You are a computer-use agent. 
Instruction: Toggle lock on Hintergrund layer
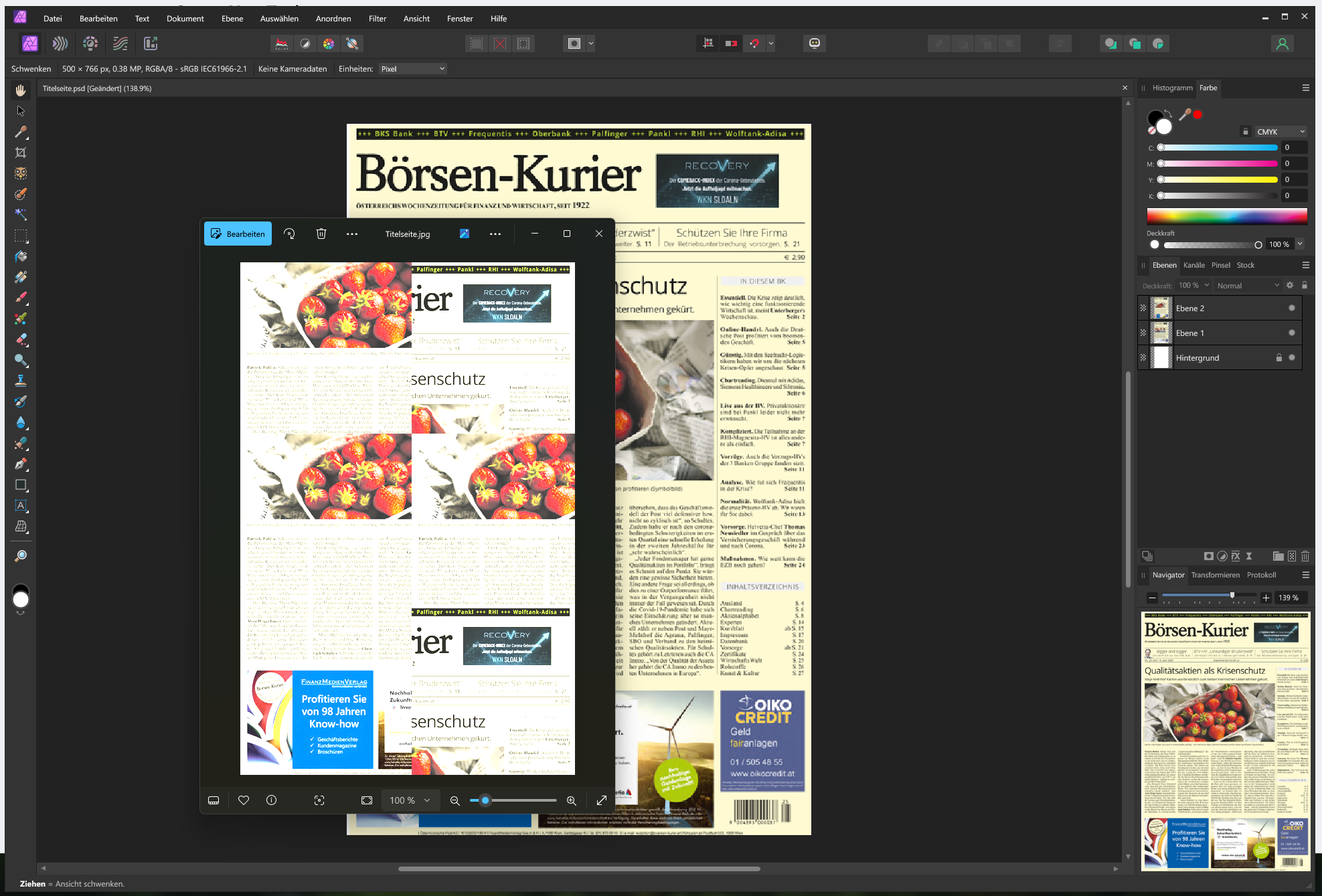click(1278, 357)
